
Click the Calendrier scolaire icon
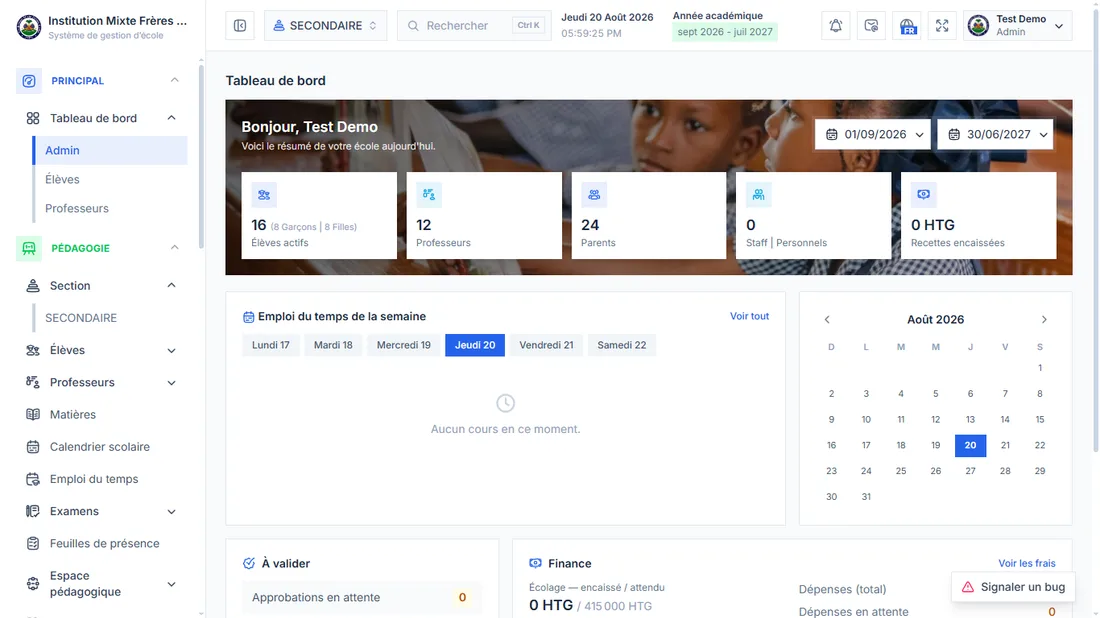click(x=33, y=447)
